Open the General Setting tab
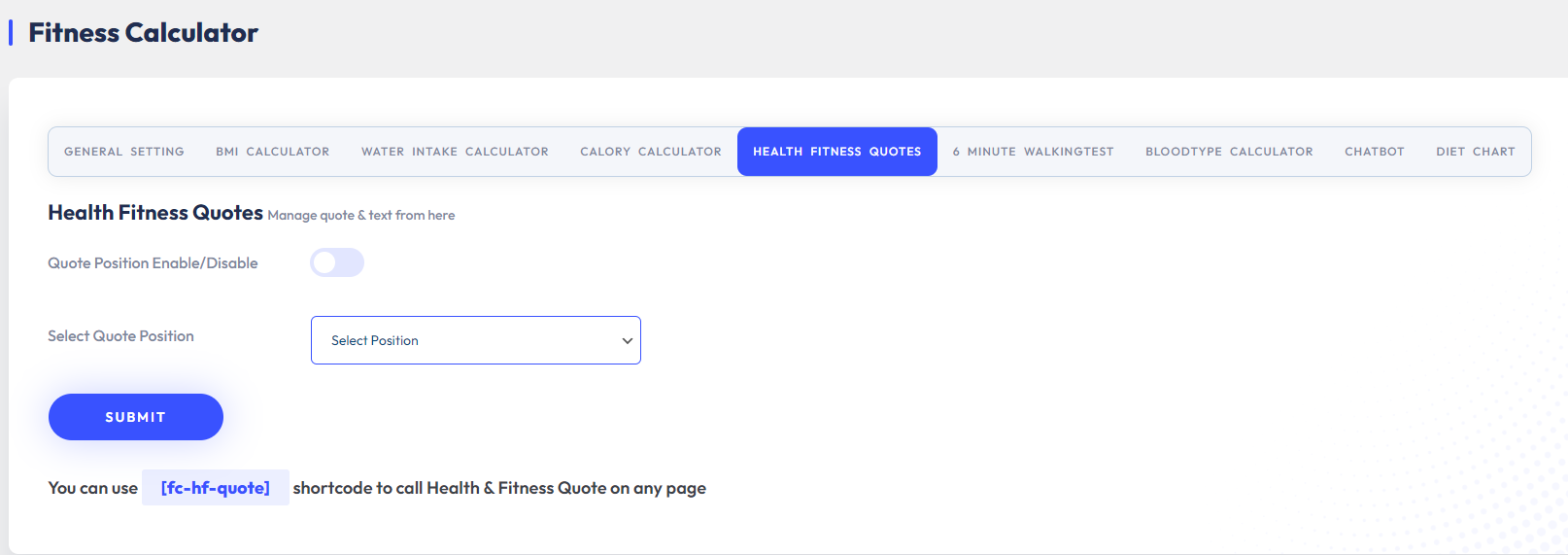Image resolution: width=1568 pixels, height=555 pixels. (124, 152)
